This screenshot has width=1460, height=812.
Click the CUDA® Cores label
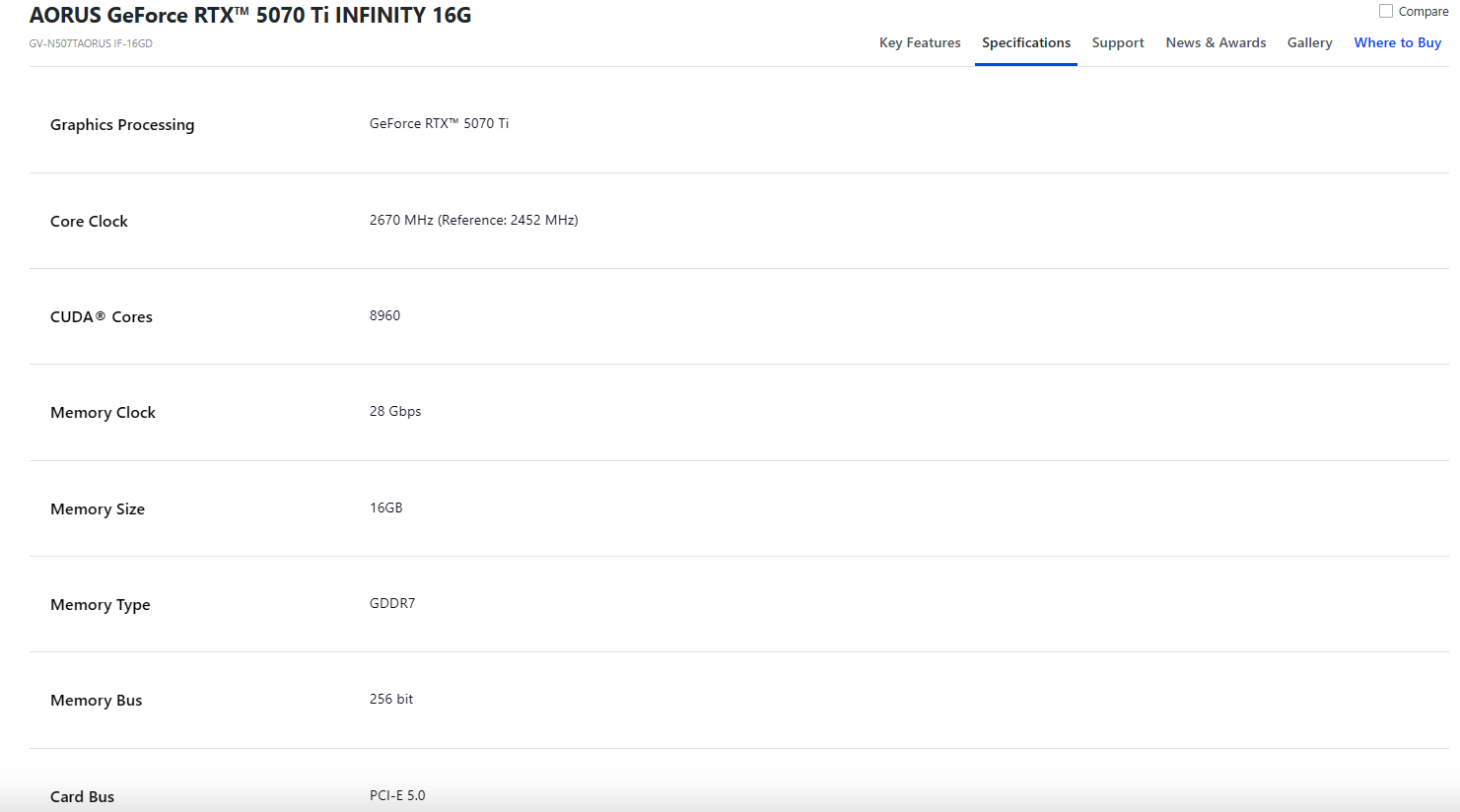tap(102, 316)
